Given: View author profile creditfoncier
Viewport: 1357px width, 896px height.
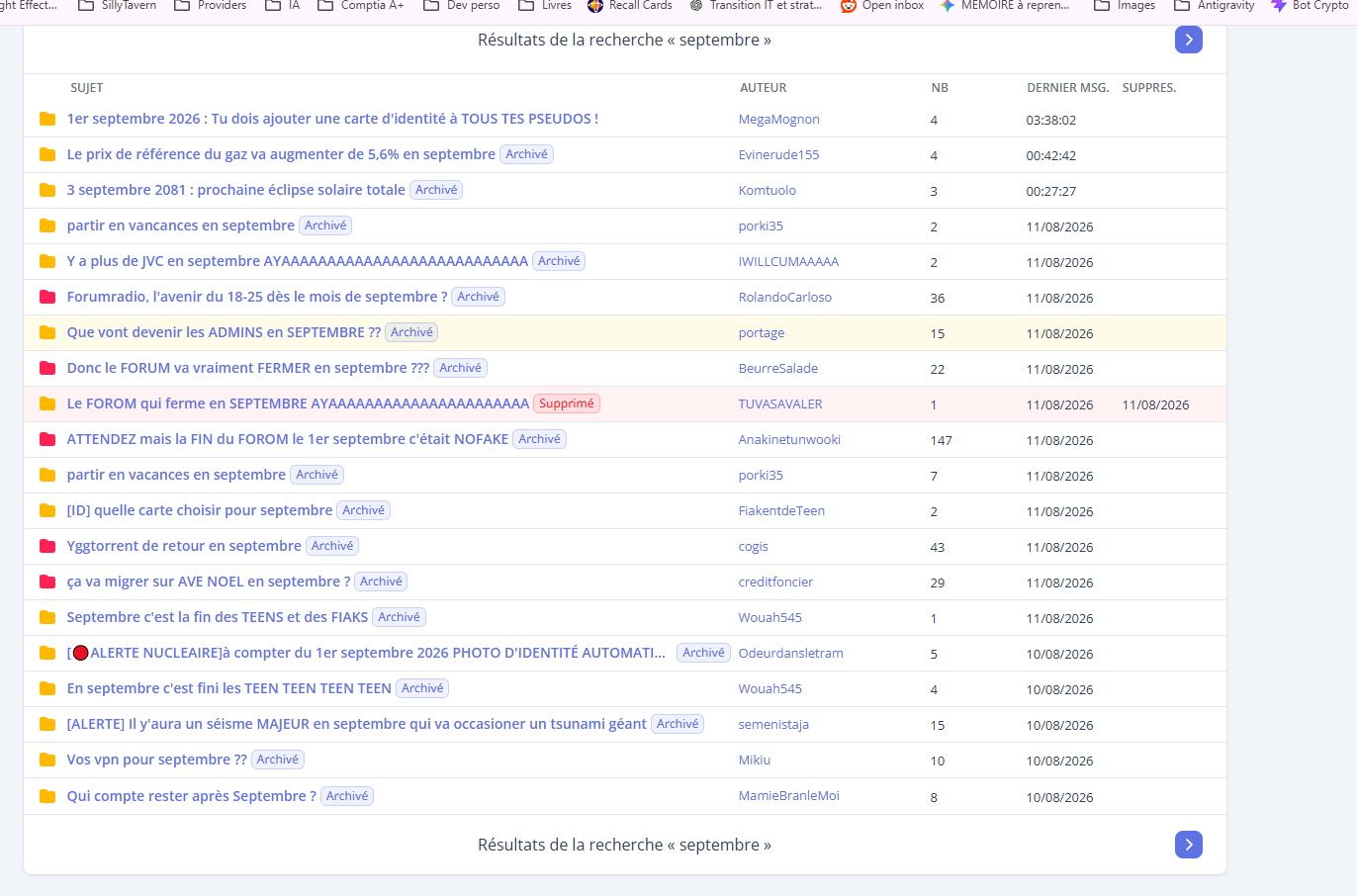Looking at the screenshot, I should click(776, 582).
